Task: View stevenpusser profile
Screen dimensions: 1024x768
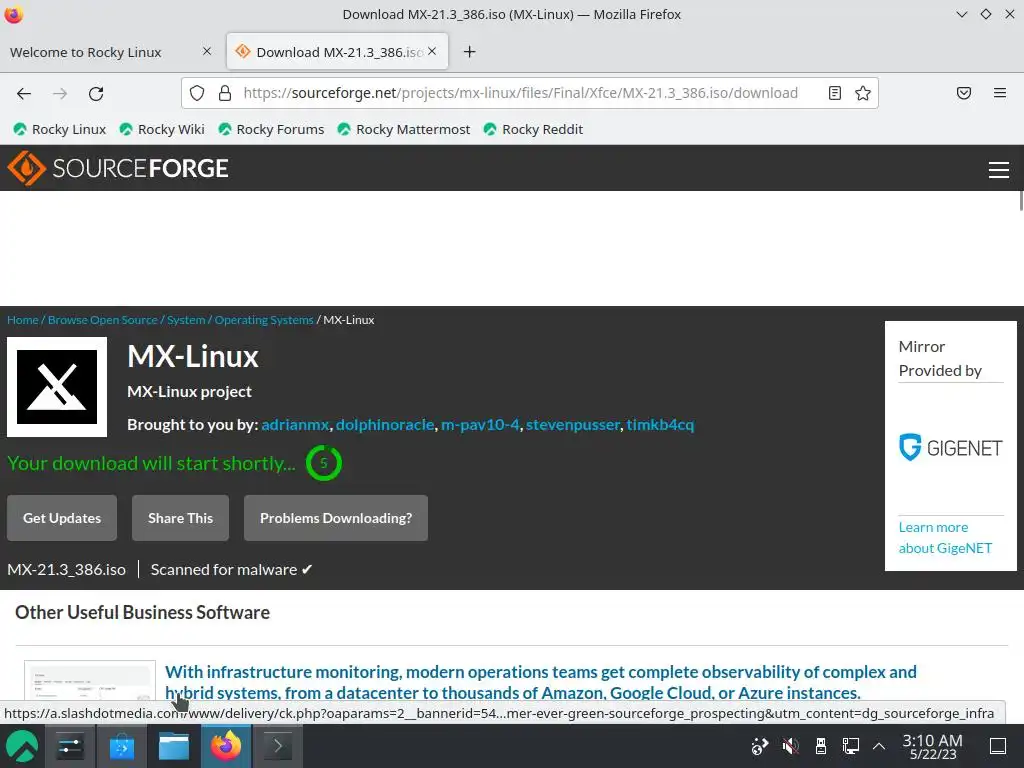Action: (573, 424)
